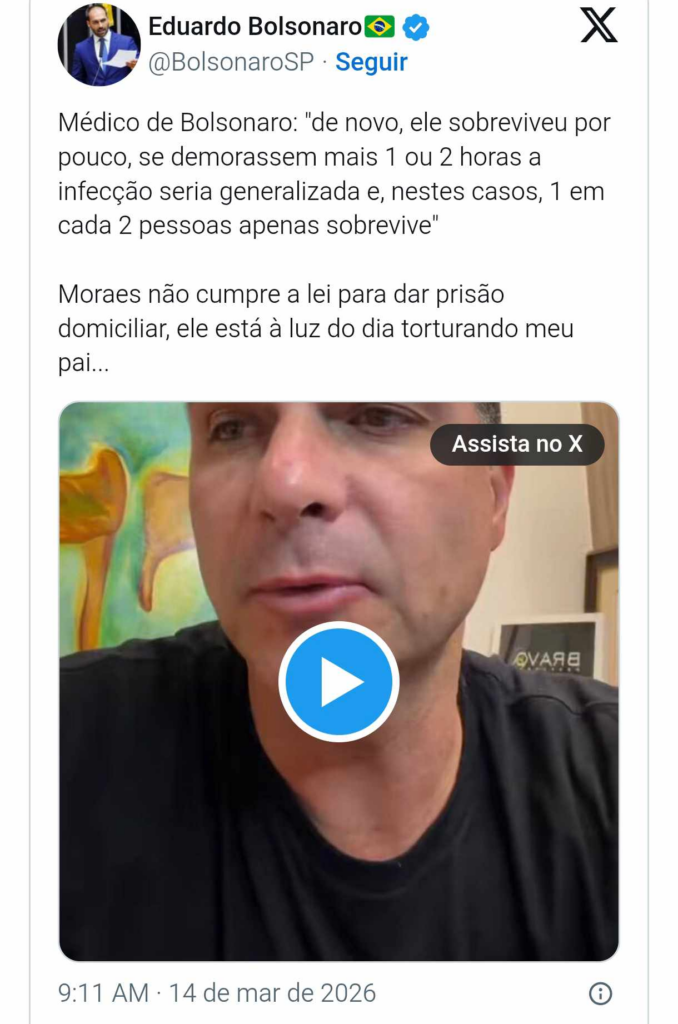The width and height of the screenshot is (678, 1024).
Task: Click the Assista no X button
Action: 517,444
